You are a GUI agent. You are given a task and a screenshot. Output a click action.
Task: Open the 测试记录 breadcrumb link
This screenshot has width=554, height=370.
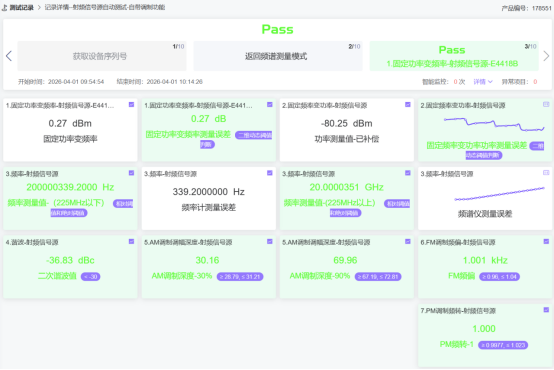tap(21, 7)
